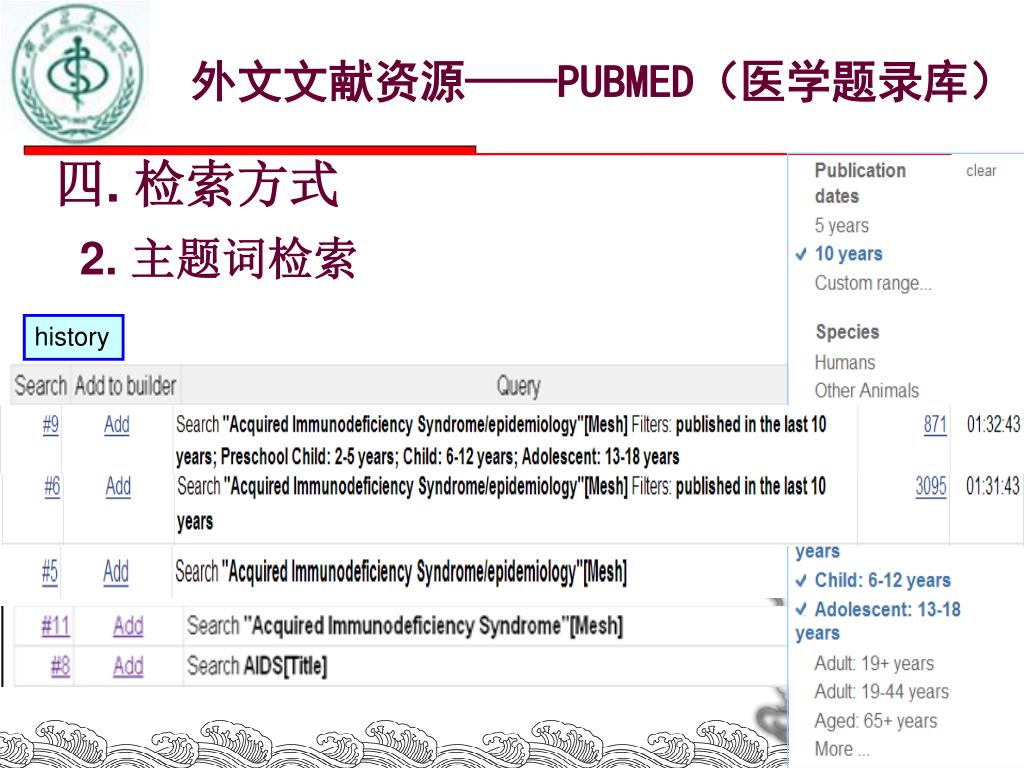The image size is (1024, 768).
Task: Click the Publication dates heading
Action: point(860,184)
